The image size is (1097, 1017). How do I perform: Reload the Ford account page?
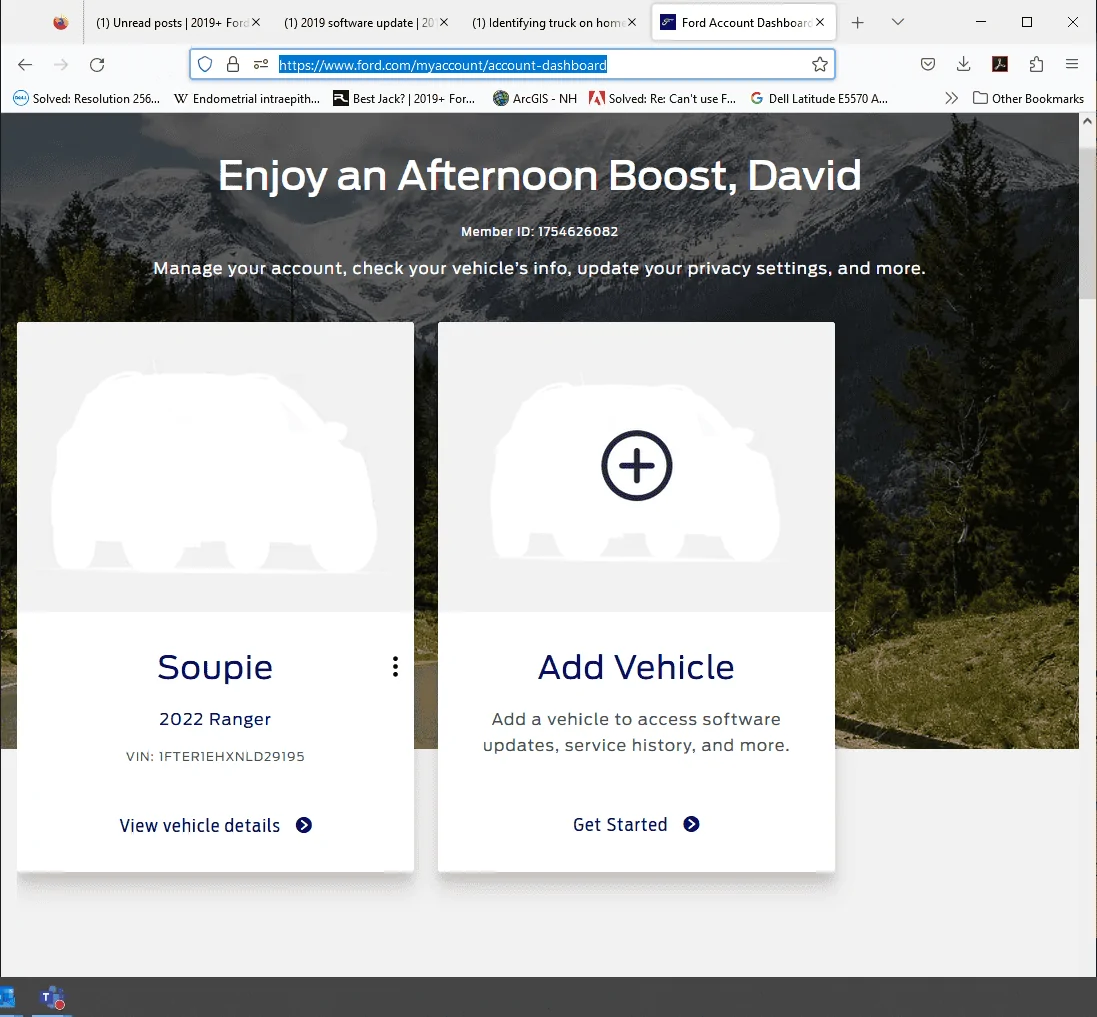click(97, 65)
